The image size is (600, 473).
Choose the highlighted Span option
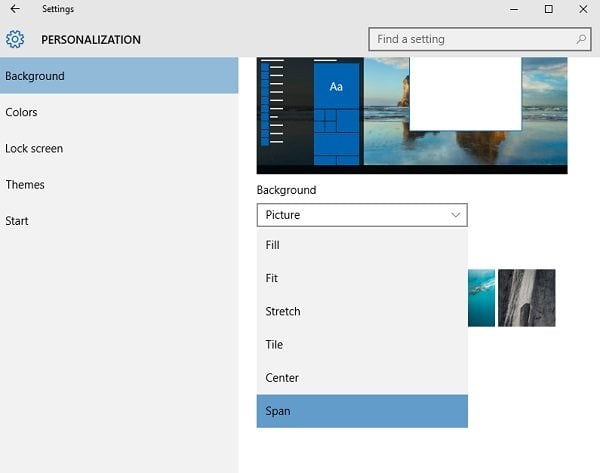(x=362, y=411)
